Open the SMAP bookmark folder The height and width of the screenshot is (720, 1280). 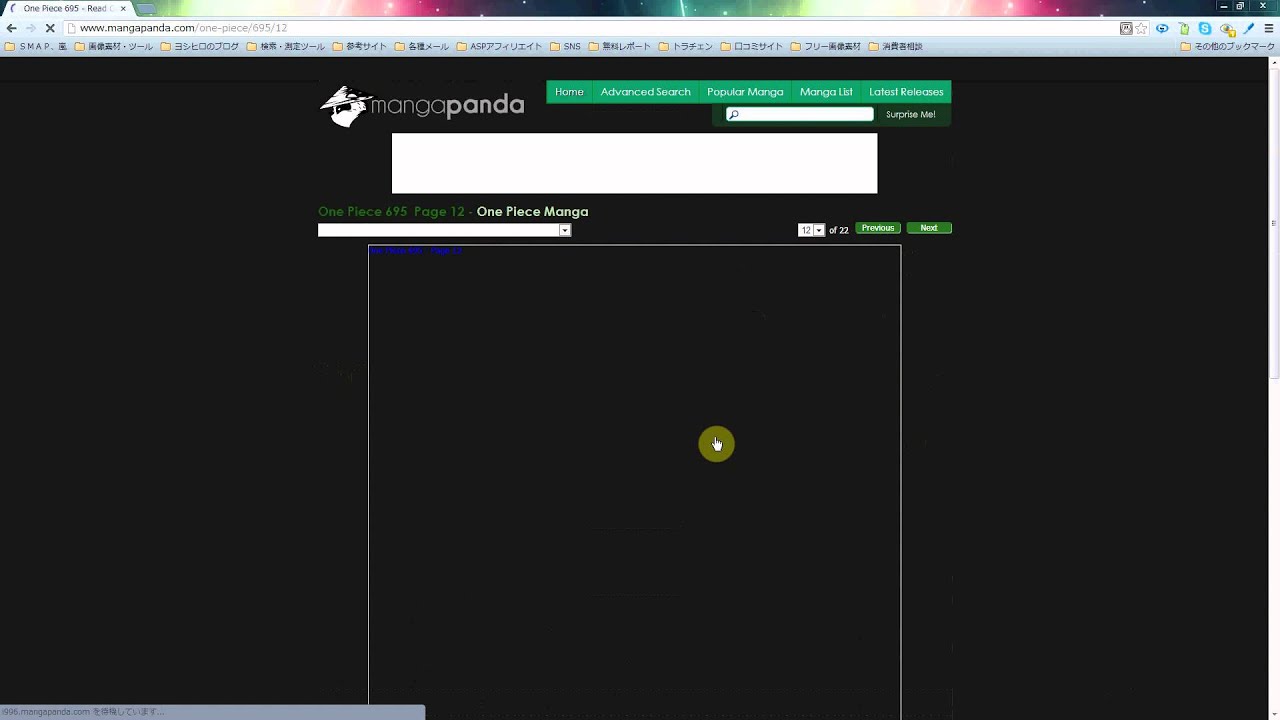[36, 46]
